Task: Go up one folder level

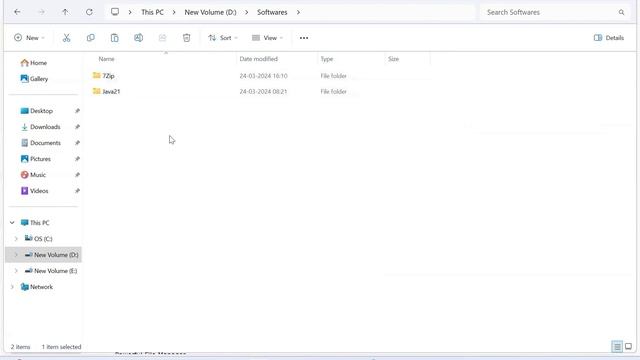Action: tap(65, 12)
